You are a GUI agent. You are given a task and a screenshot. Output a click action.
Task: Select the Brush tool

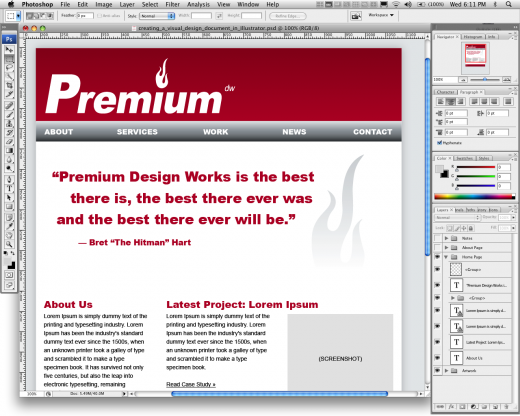pos(9,115)
